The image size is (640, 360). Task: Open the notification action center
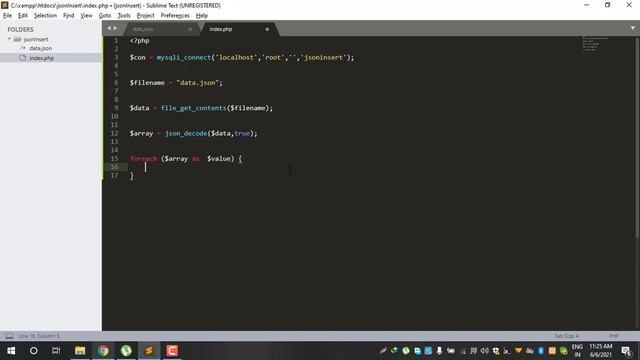626,351
